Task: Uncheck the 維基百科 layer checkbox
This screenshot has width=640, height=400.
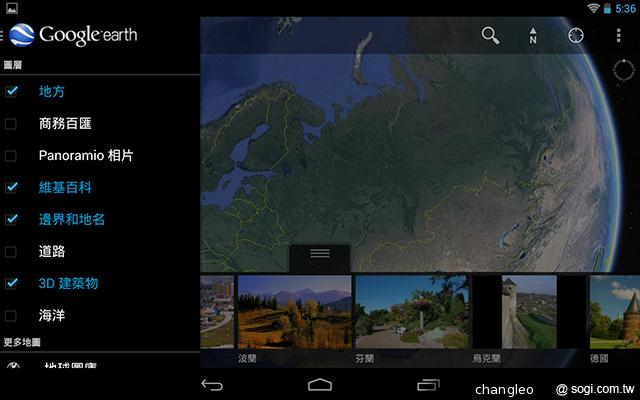Action: (11, 187)
